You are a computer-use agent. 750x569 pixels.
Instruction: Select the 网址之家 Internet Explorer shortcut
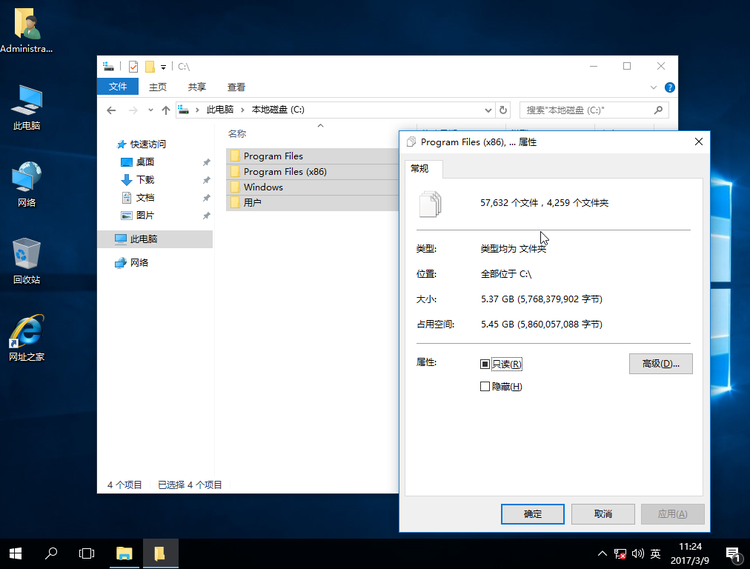tap(26, 338)
